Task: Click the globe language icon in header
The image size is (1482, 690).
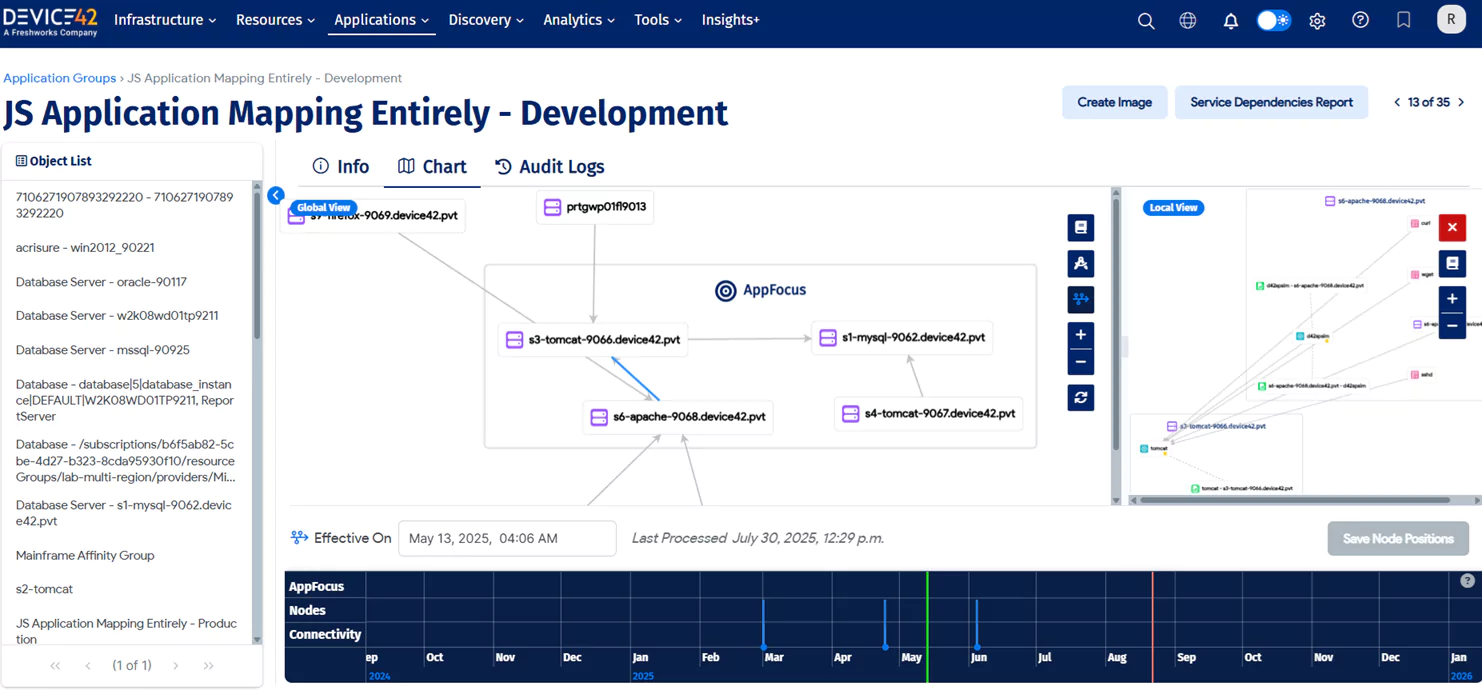Action: [x=1188, y=21]
